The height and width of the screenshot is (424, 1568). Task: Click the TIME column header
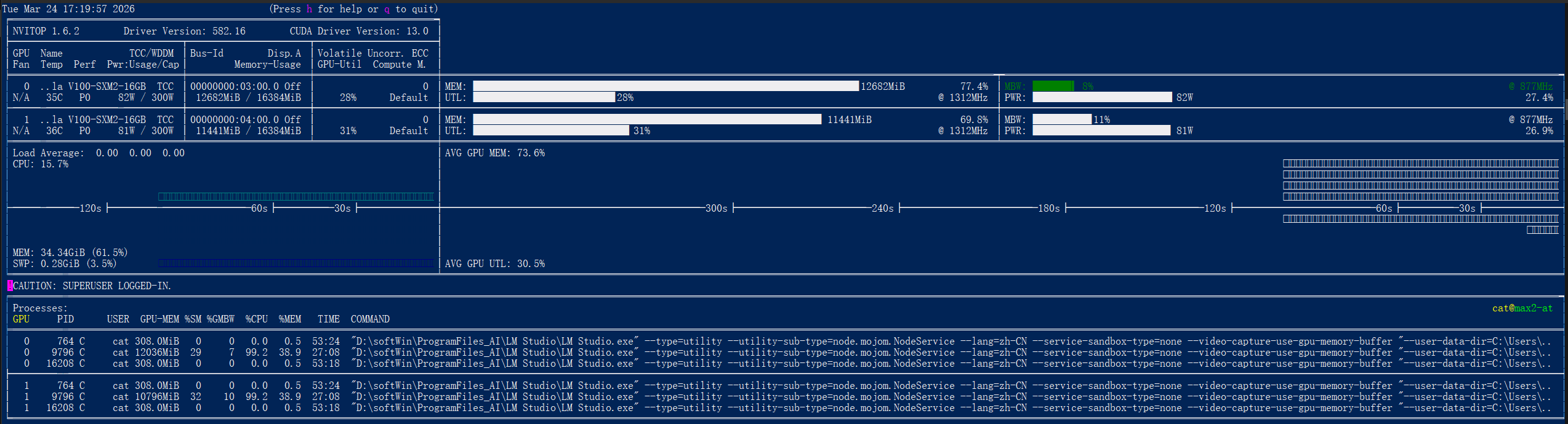click(x=328, y=319)
